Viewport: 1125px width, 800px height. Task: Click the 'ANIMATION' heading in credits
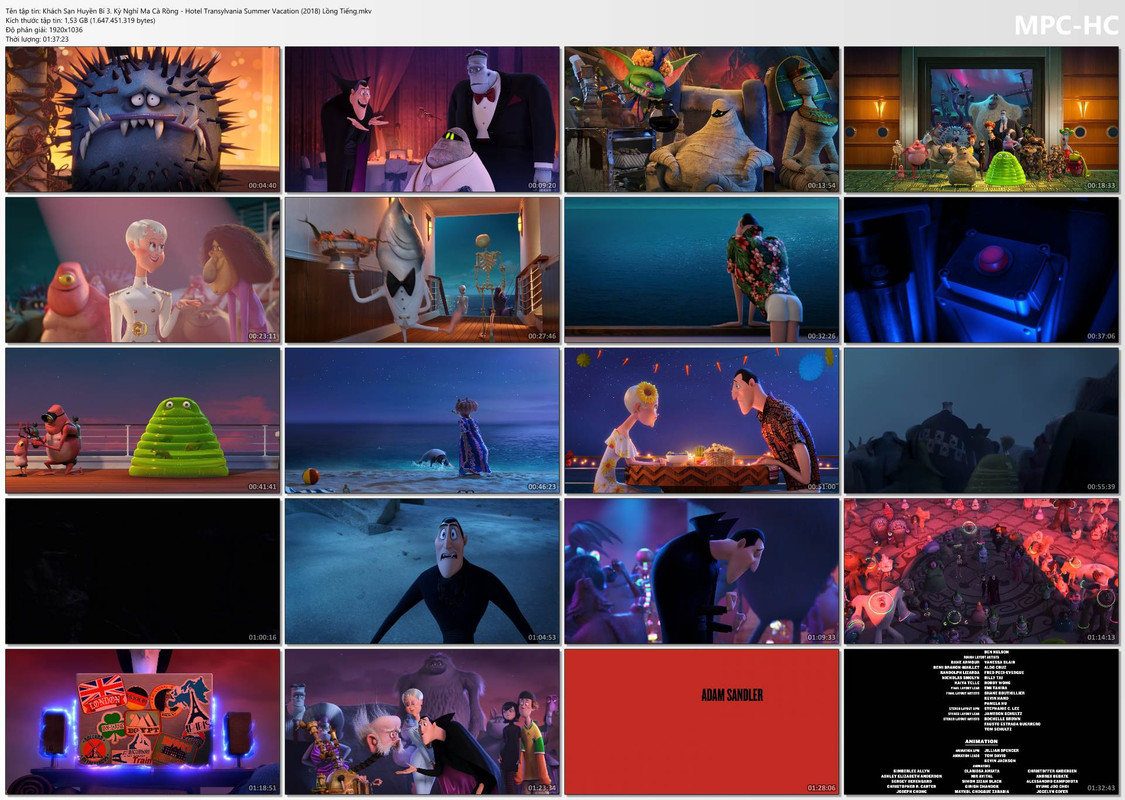point(981,741)
